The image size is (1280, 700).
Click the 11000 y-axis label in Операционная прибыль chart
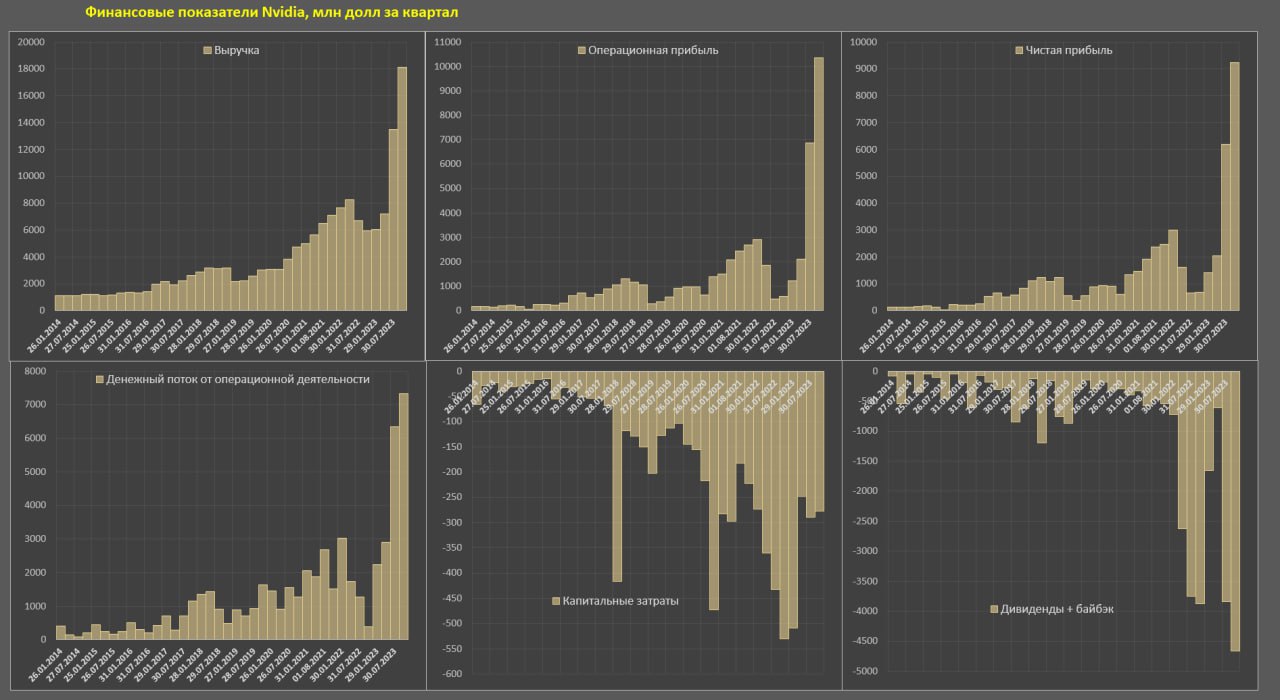coord(445,42)
